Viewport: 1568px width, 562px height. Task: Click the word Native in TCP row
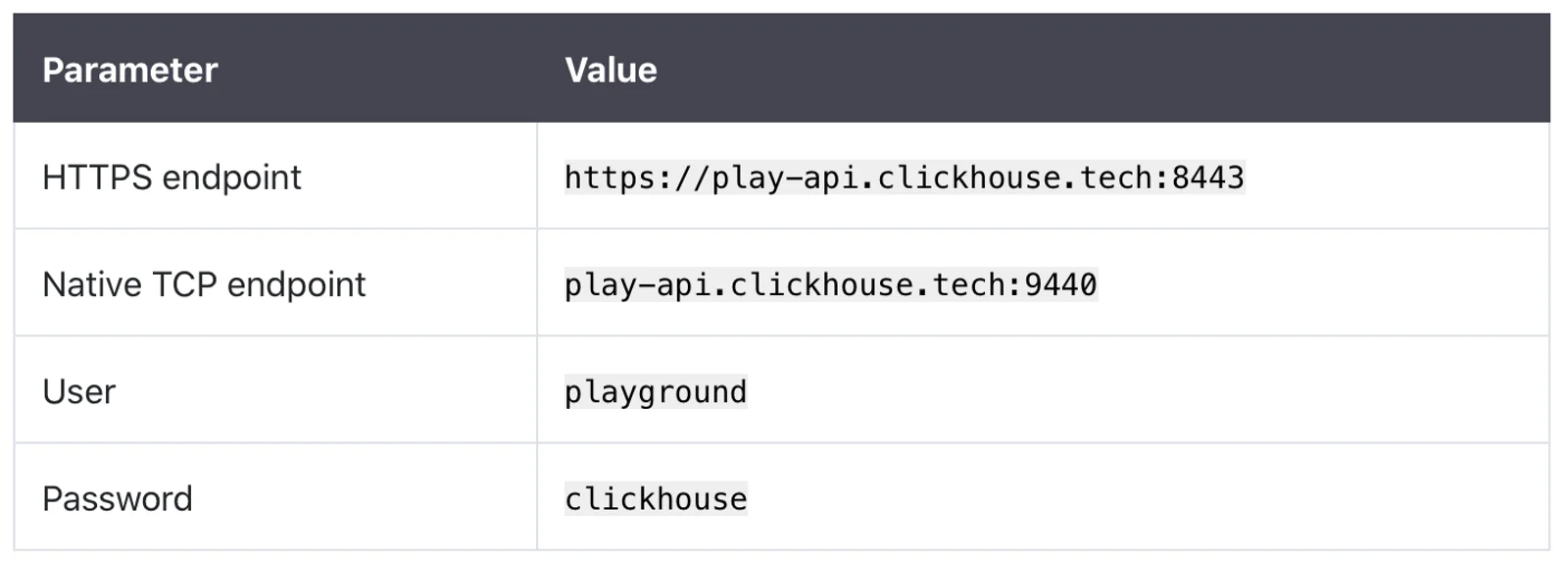(93, 284)
